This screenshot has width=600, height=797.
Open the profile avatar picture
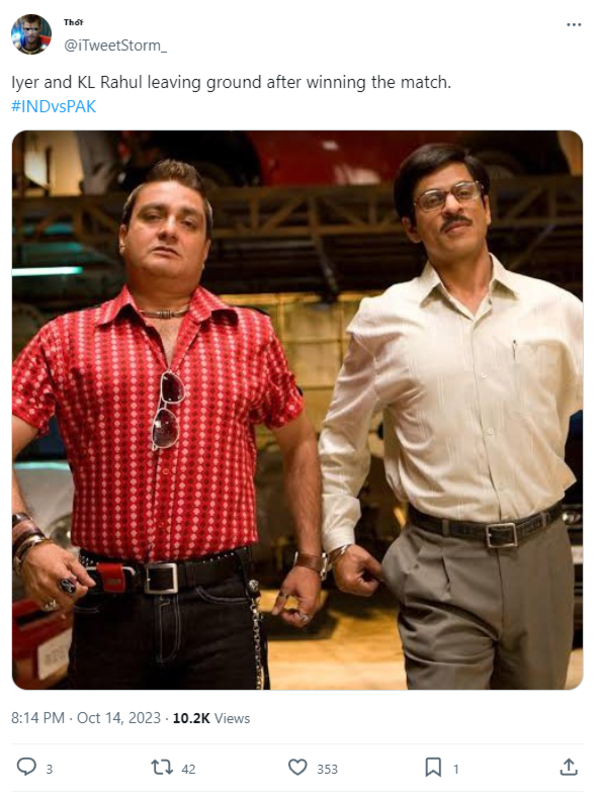tap(31, 34)
